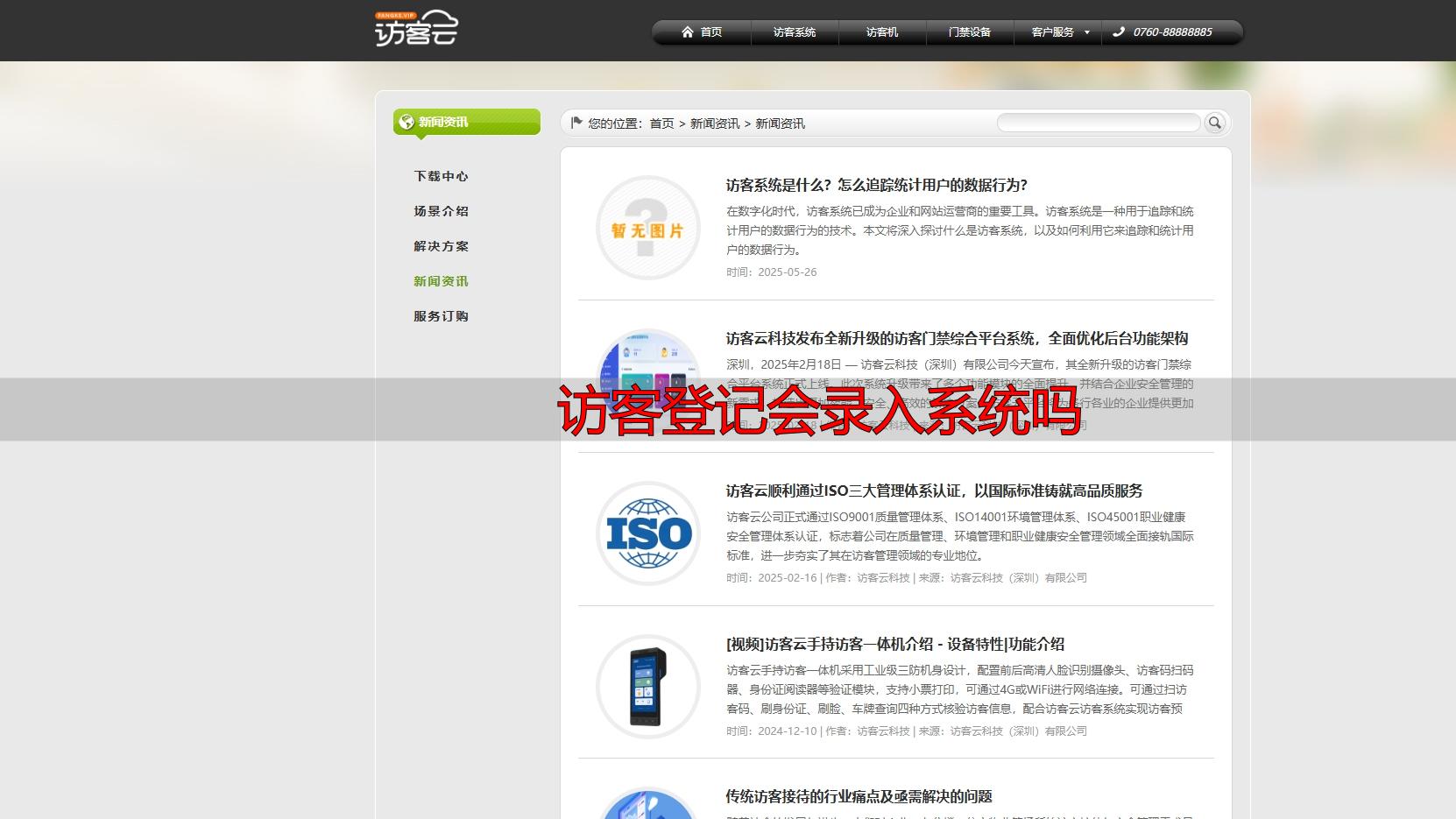The image size is (1456, 819).
Task: Click the search magnifier icon
Action: tap(1214, 123)
